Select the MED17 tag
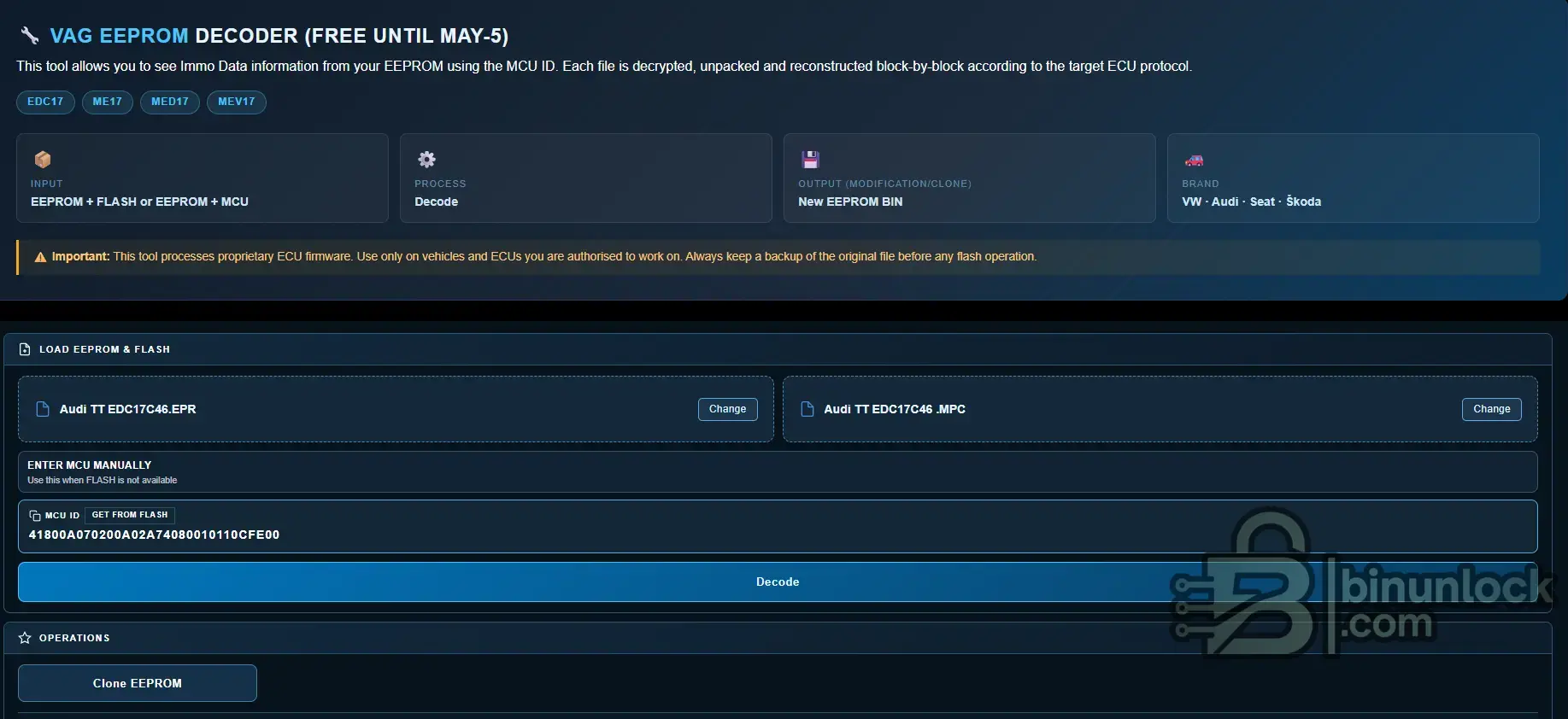Image resolution: width=1568 pixels, height=719 pixels. pos(170,102)
